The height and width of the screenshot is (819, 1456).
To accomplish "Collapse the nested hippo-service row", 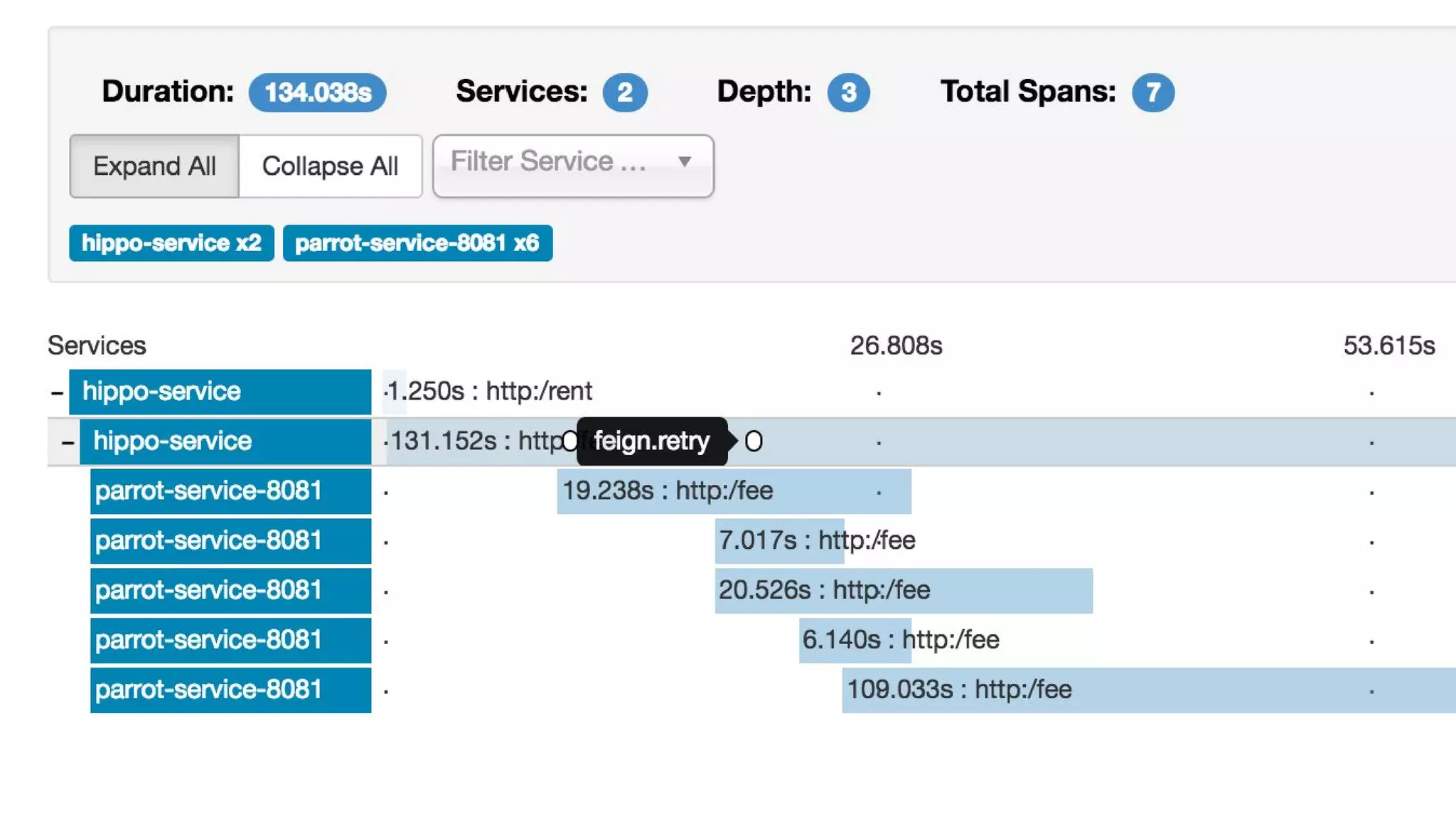I will (x=68, y=442).
